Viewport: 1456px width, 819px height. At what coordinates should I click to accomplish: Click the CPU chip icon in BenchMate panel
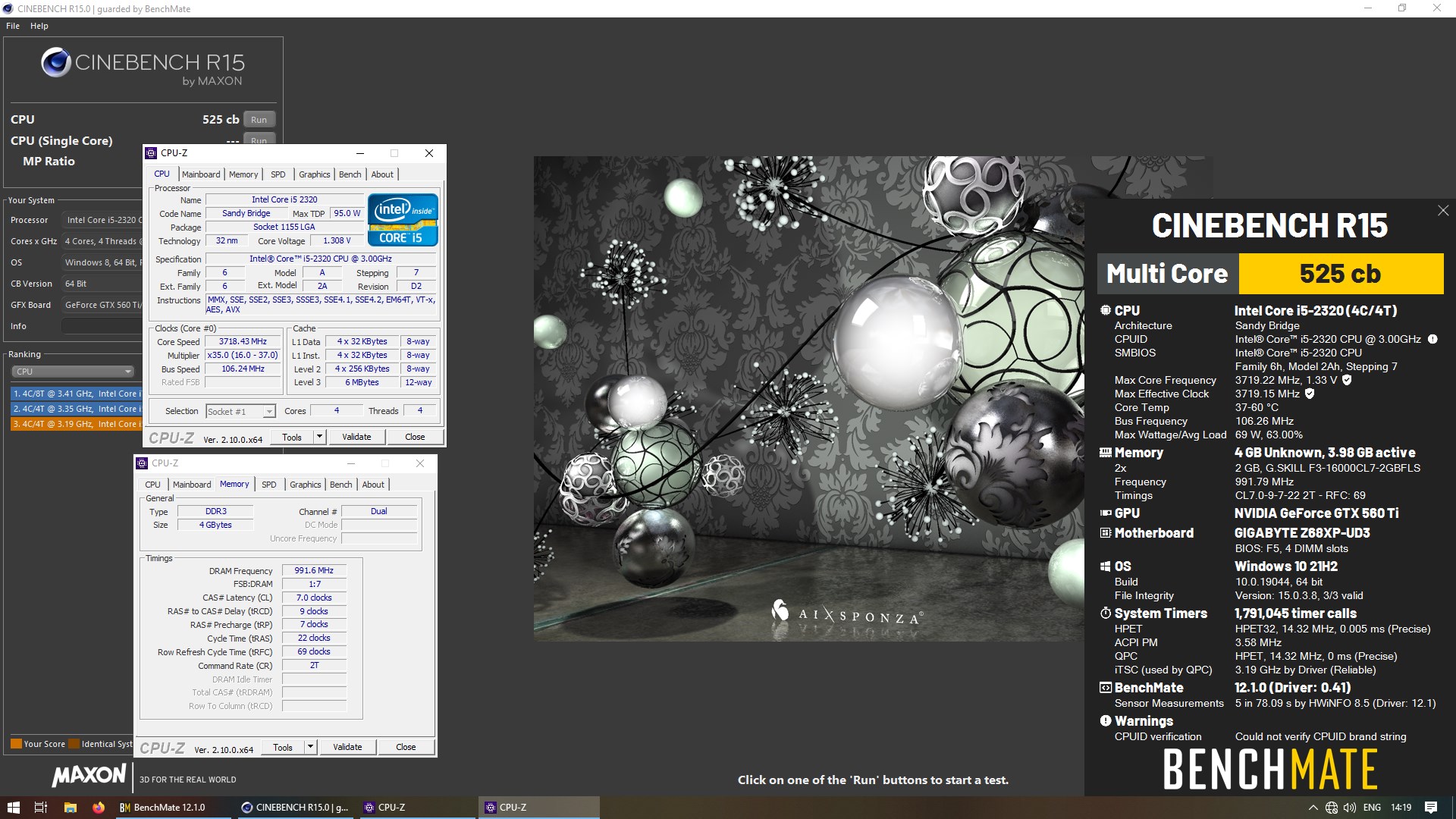[1106, 310]
